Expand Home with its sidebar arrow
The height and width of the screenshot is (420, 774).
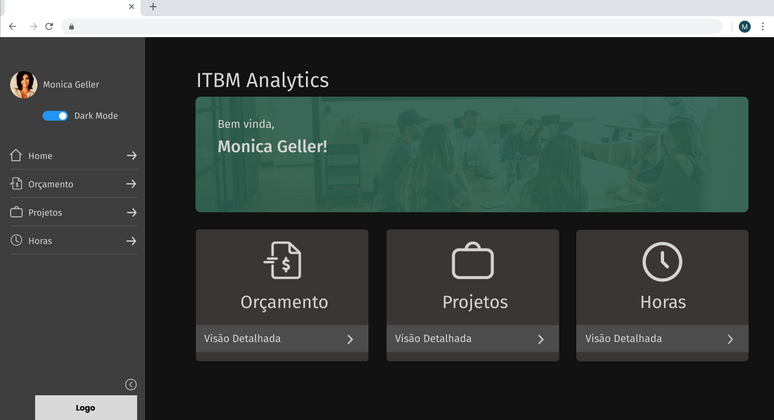coord(131,156)
